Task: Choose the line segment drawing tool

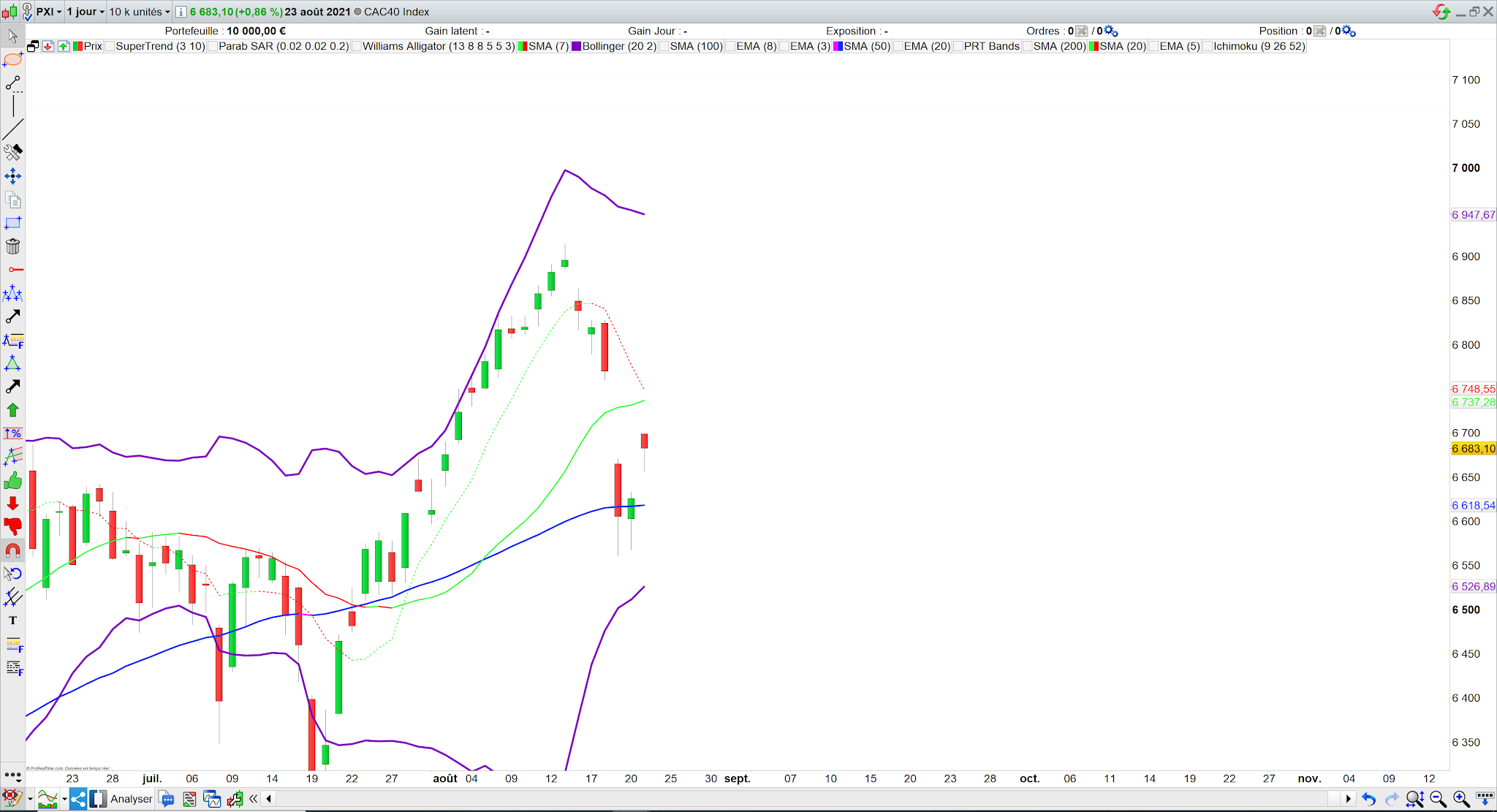Action: tap(12, 83)
